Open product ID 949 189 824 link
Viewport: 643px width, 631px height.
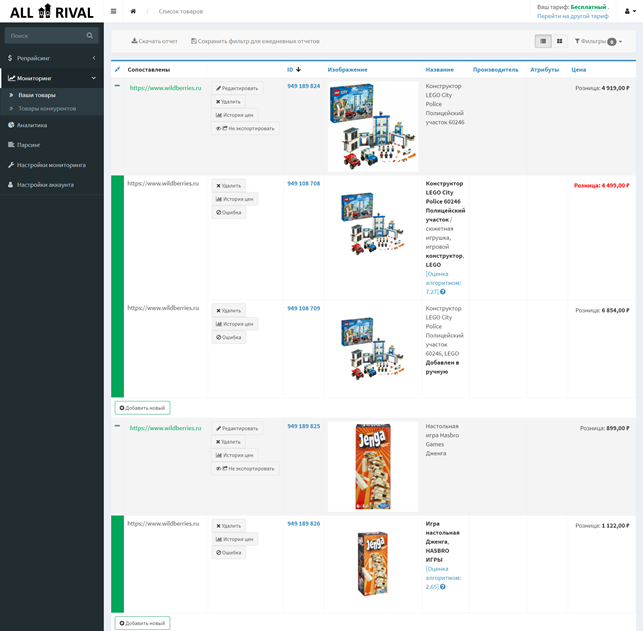[x=303, y=86]
